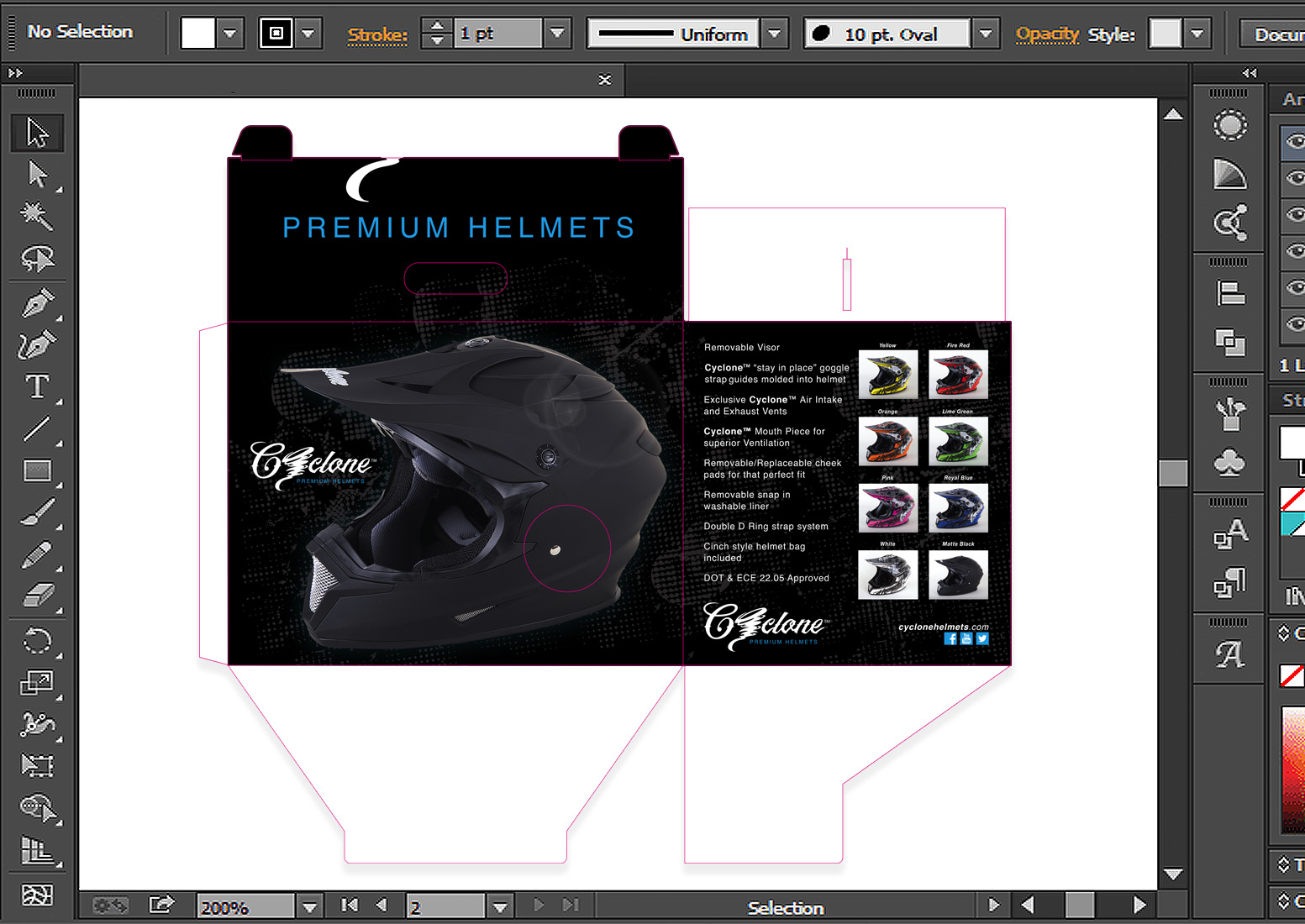This screenshot has height=924, width=1305.
Task: Select the Column Graph tool
Action: 37,850
